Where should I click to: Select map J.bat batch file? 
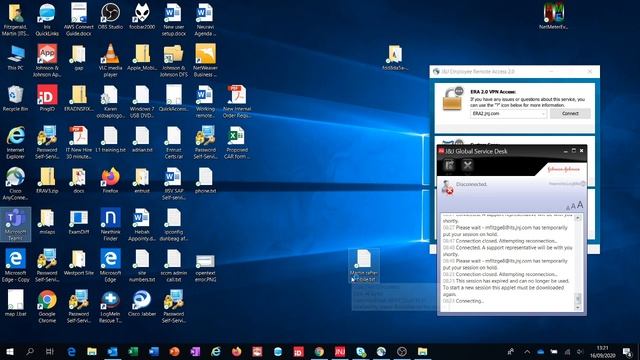tap(15, 303)
